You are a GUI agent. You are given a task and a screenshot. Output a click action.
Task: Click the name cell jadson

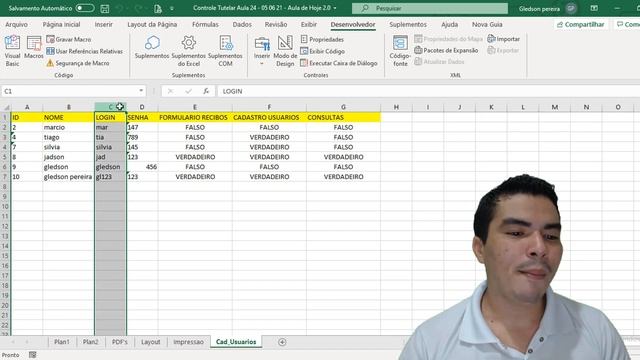click(68, 157)
